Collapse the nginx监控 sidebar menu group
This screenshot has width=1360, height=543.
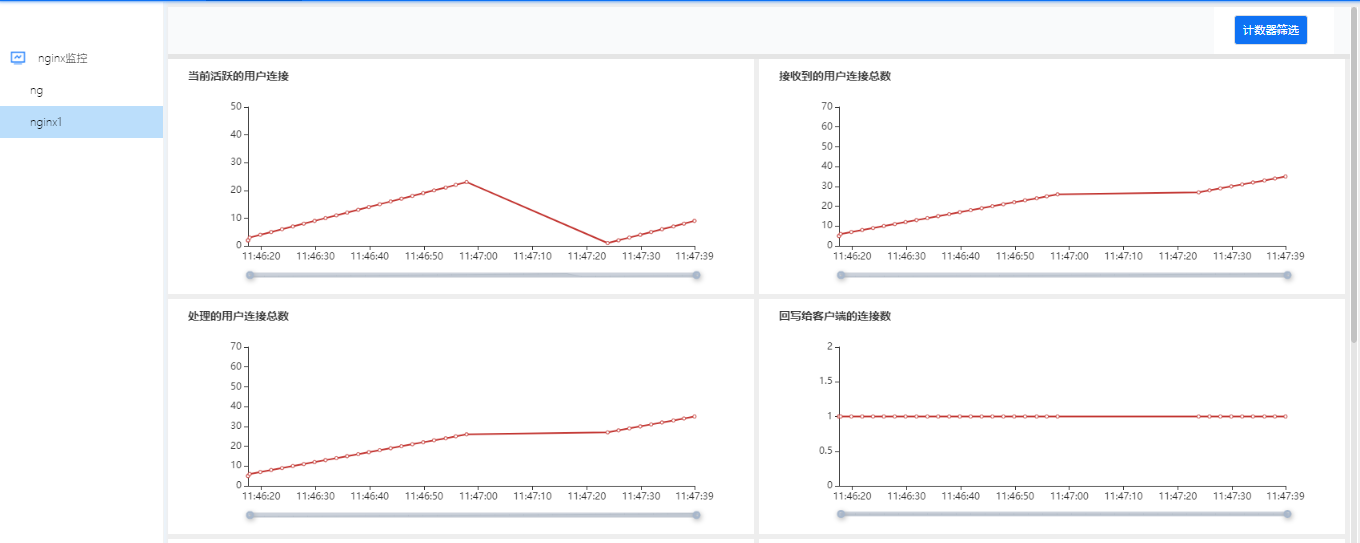point(63,58)
